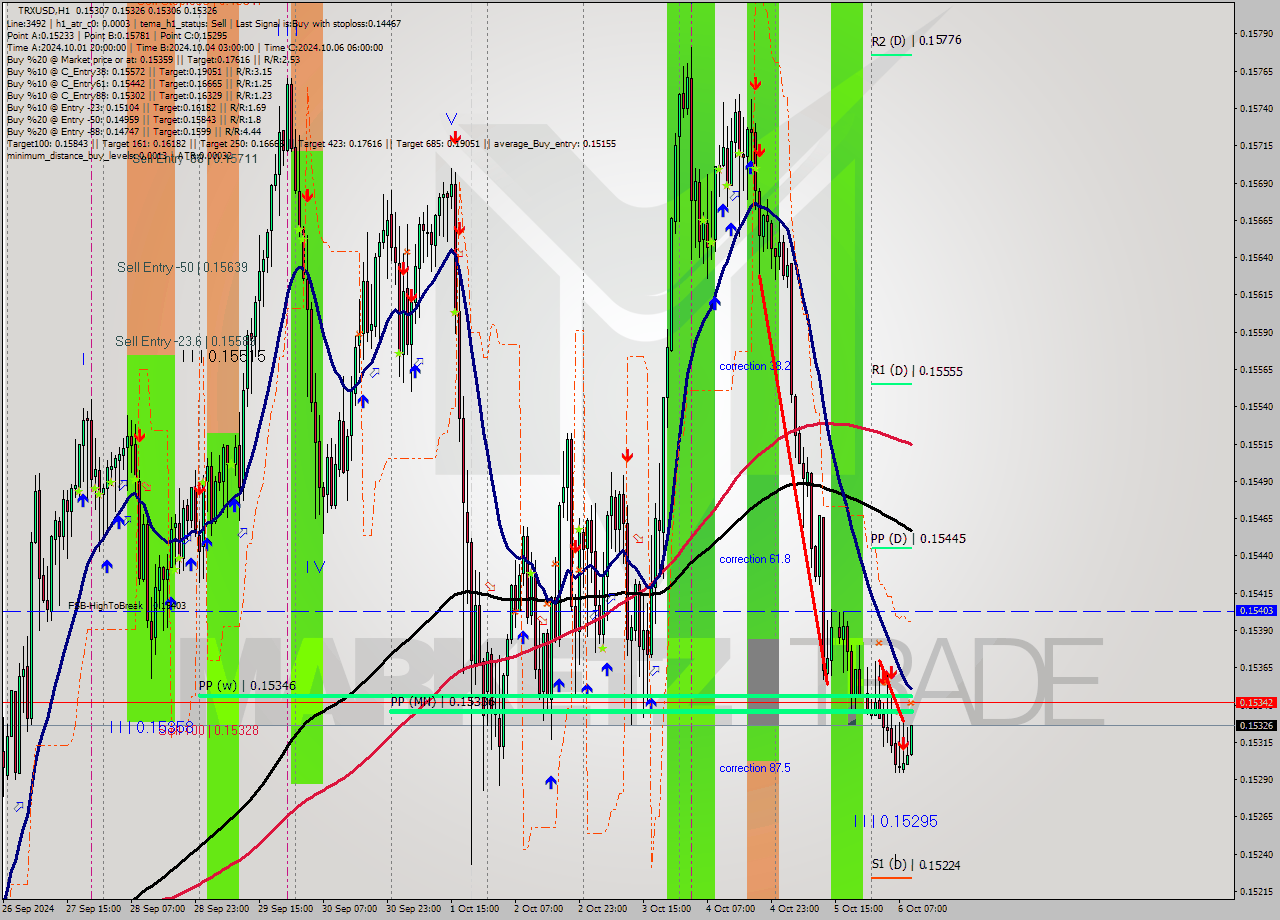This screenshot has height=920, width=1280.
Task: Click the I I I 0.15515 level label
Action: (223, 356)
